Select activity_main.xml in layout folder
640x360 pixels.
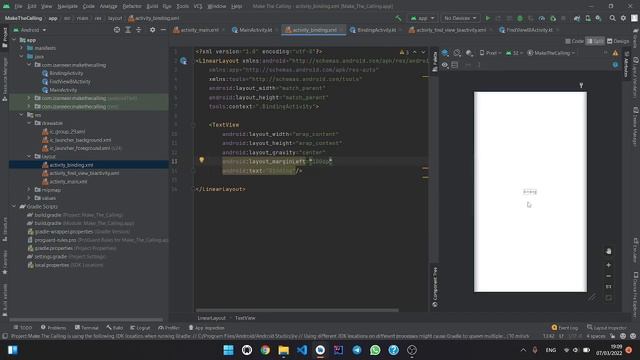coord(68,182)
